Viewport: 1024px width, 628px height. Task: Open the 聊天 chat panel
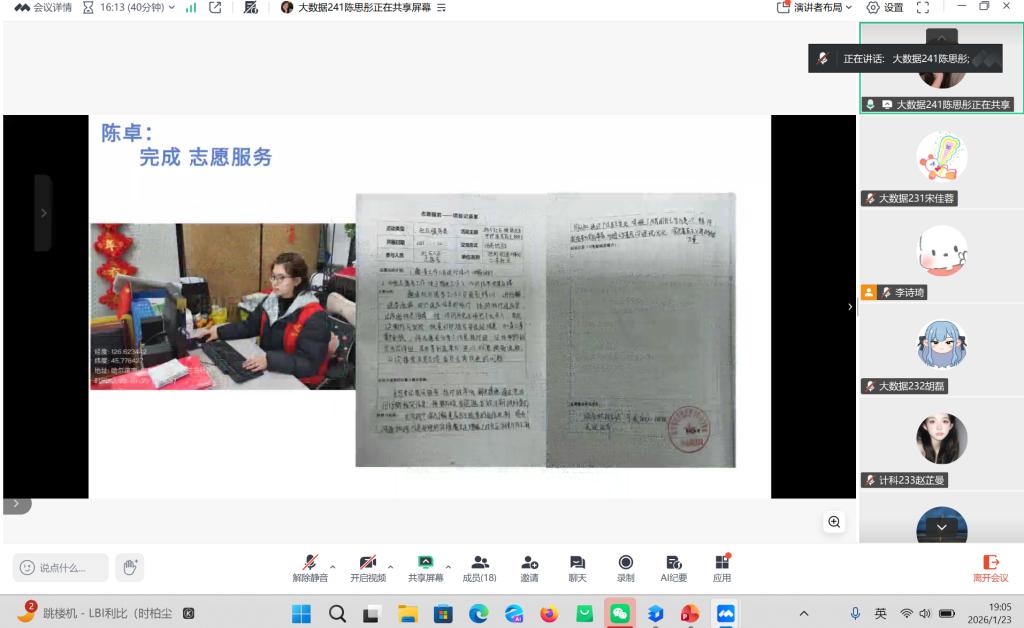(577, 568)
